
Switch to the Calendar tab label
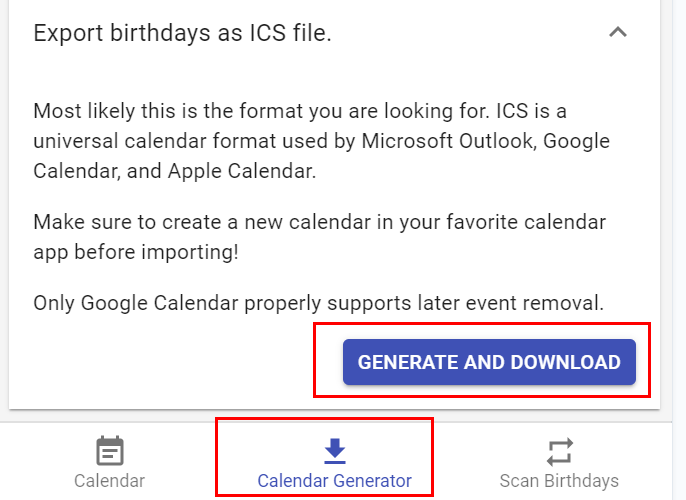[x=109, y=481]
